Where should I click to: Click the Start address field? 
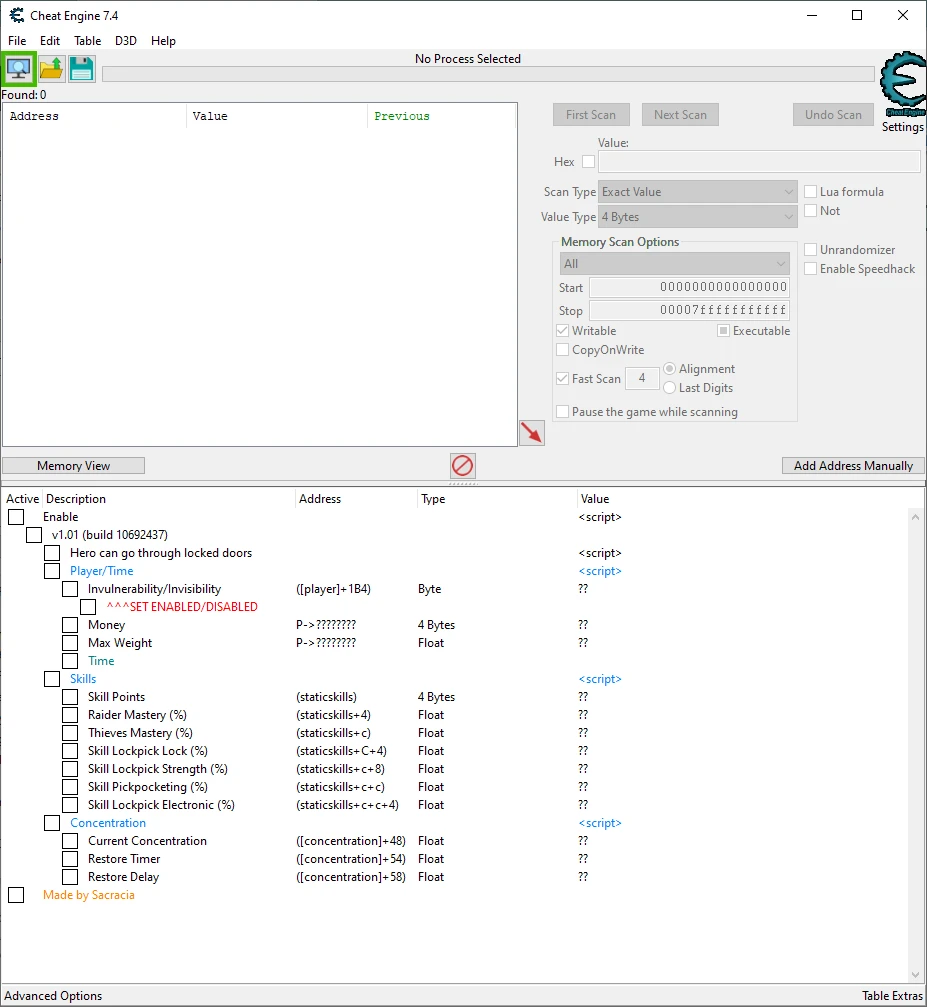689,287
